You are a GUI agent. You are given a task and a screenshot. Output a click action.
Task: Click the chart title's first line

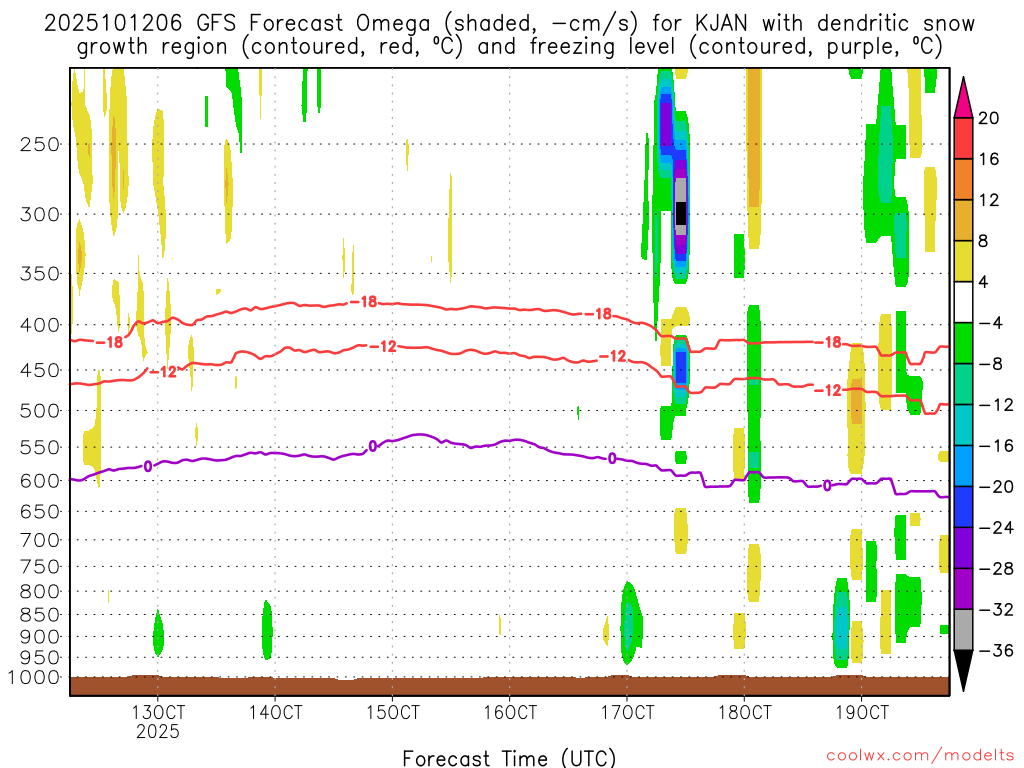(509, 24)
